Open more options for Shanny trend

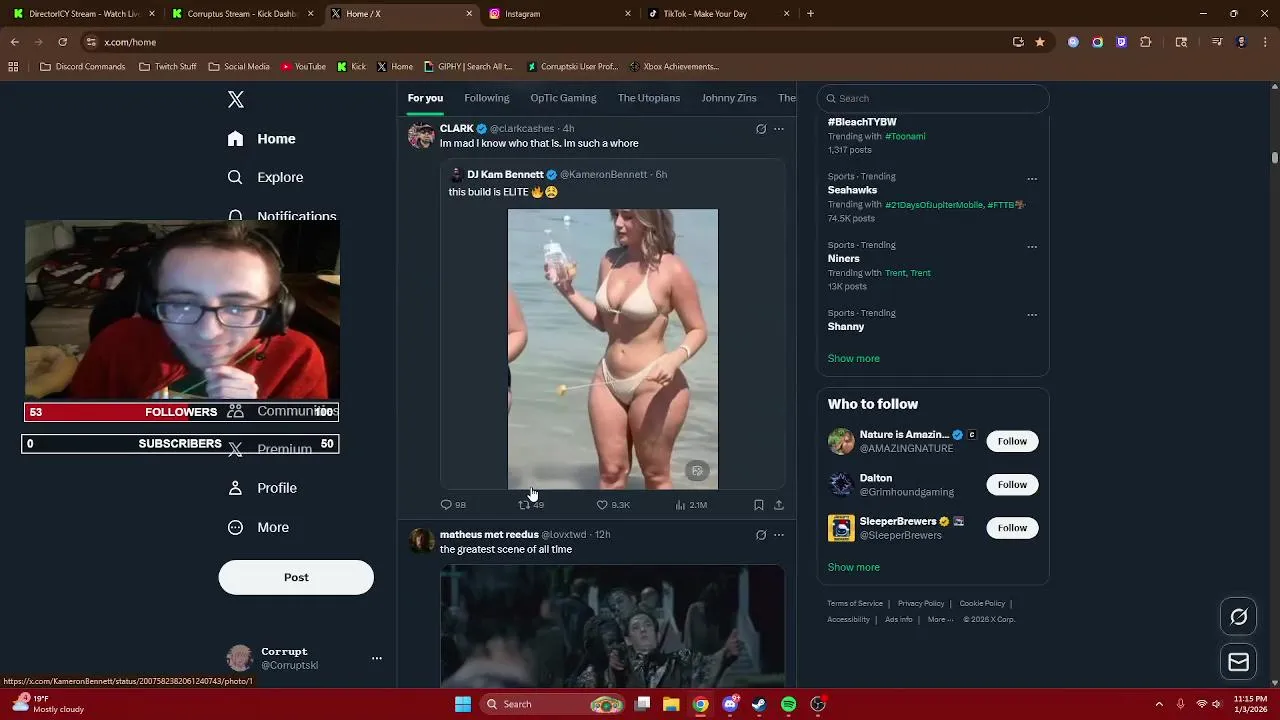click(1032, 315)
